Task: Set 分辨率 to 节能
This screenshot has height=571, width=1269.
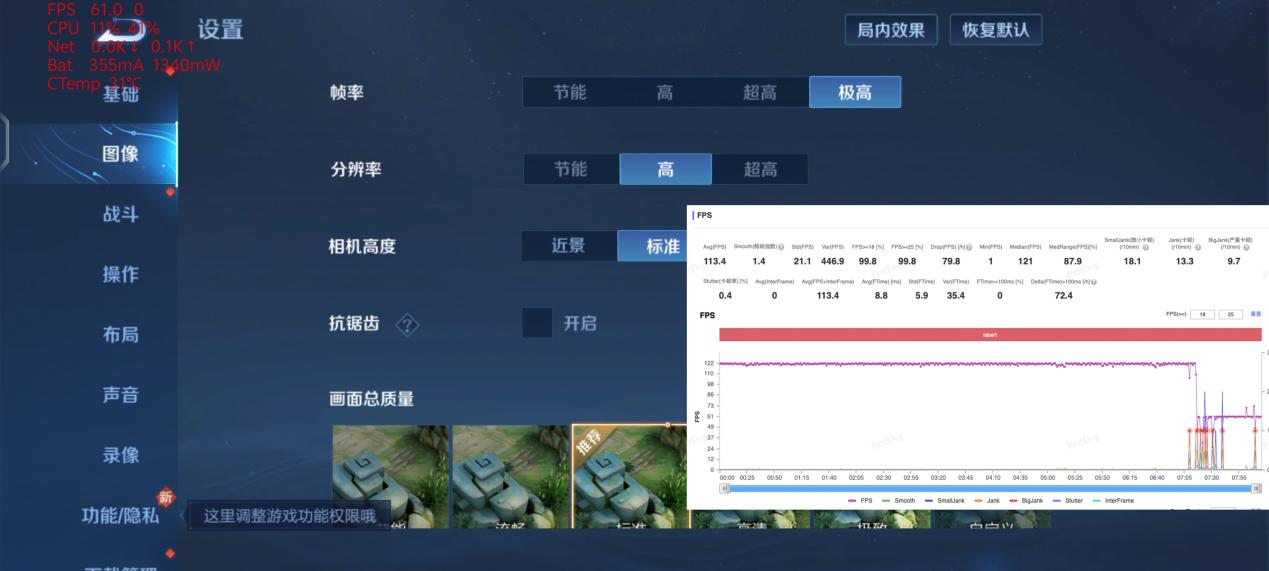Action: point(570,169)
